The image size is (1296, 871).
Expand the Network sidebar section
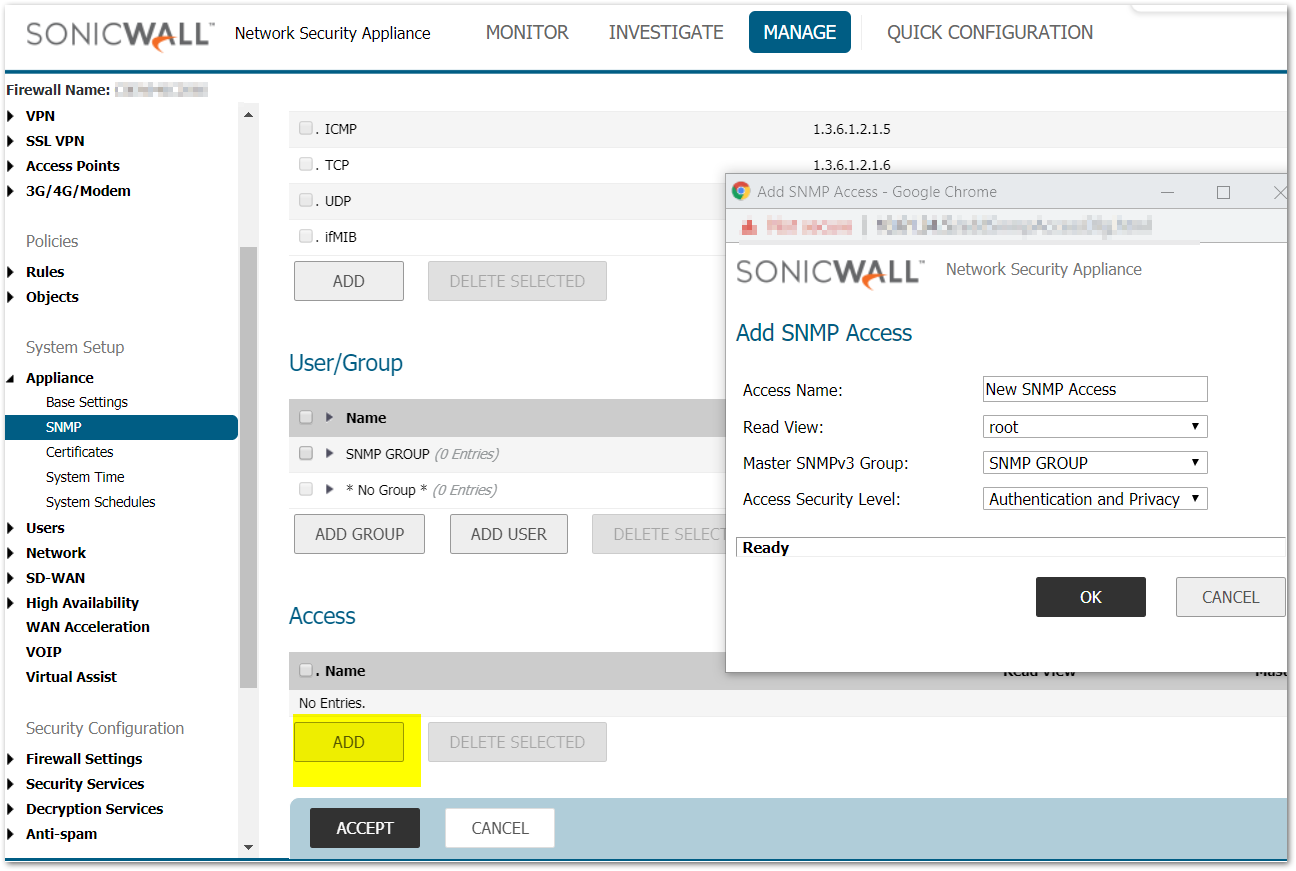click(x=10, y=553)
